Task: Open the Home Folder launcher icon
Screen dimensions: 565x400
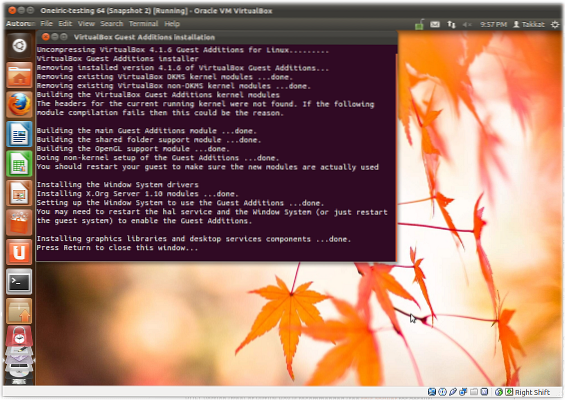Action: 19,75
